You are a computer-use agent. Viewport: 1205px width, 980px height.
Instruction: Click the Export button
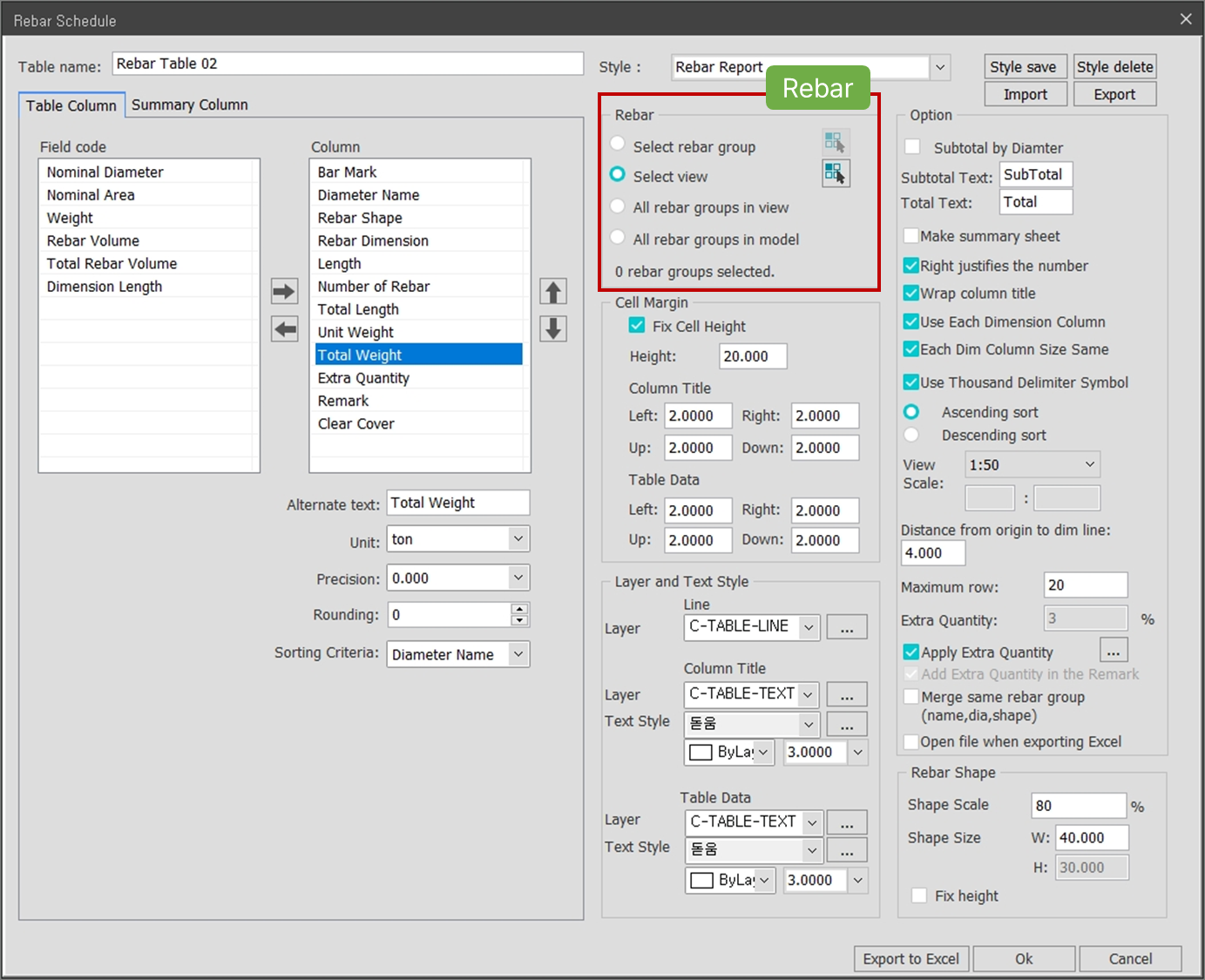[1114, 94]
